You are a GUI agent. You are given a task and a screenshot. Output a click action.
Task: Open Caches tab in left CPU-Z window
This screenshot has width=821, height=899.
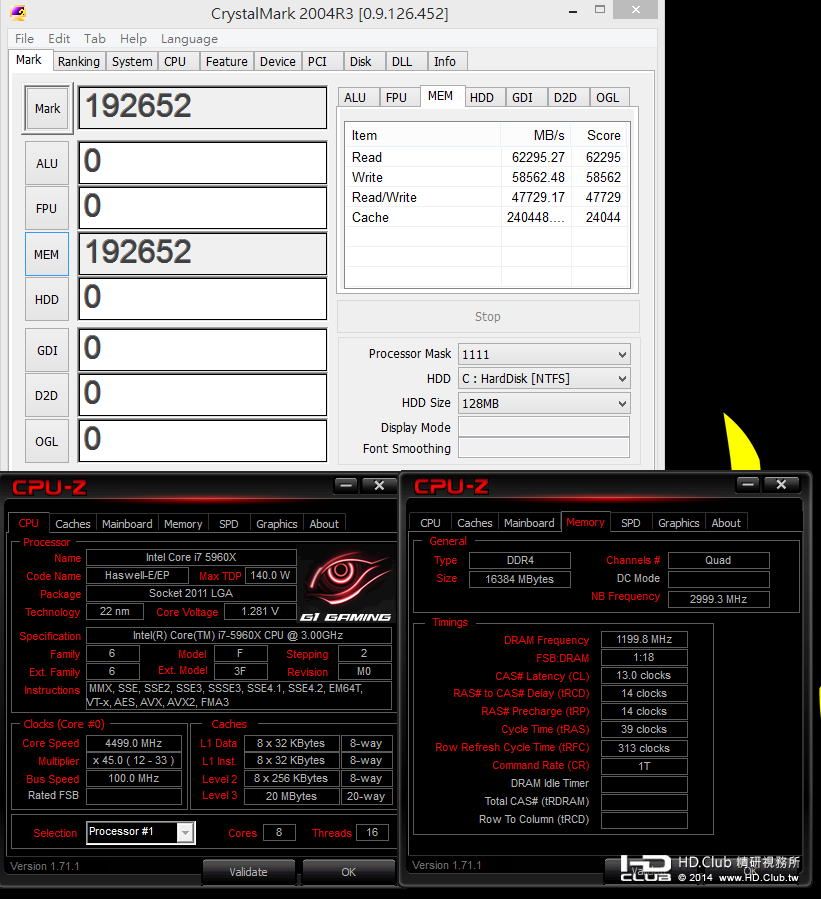(x=73, y=523)
